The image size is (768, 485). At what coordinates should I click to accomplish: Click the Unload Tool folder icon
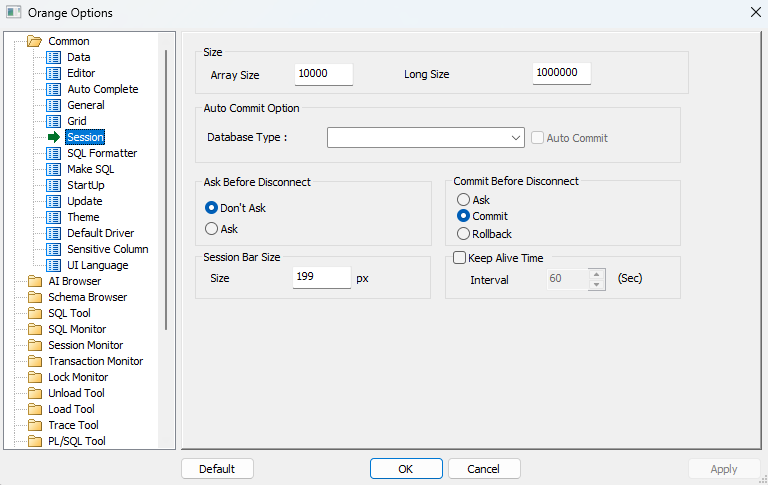point(35,393)
